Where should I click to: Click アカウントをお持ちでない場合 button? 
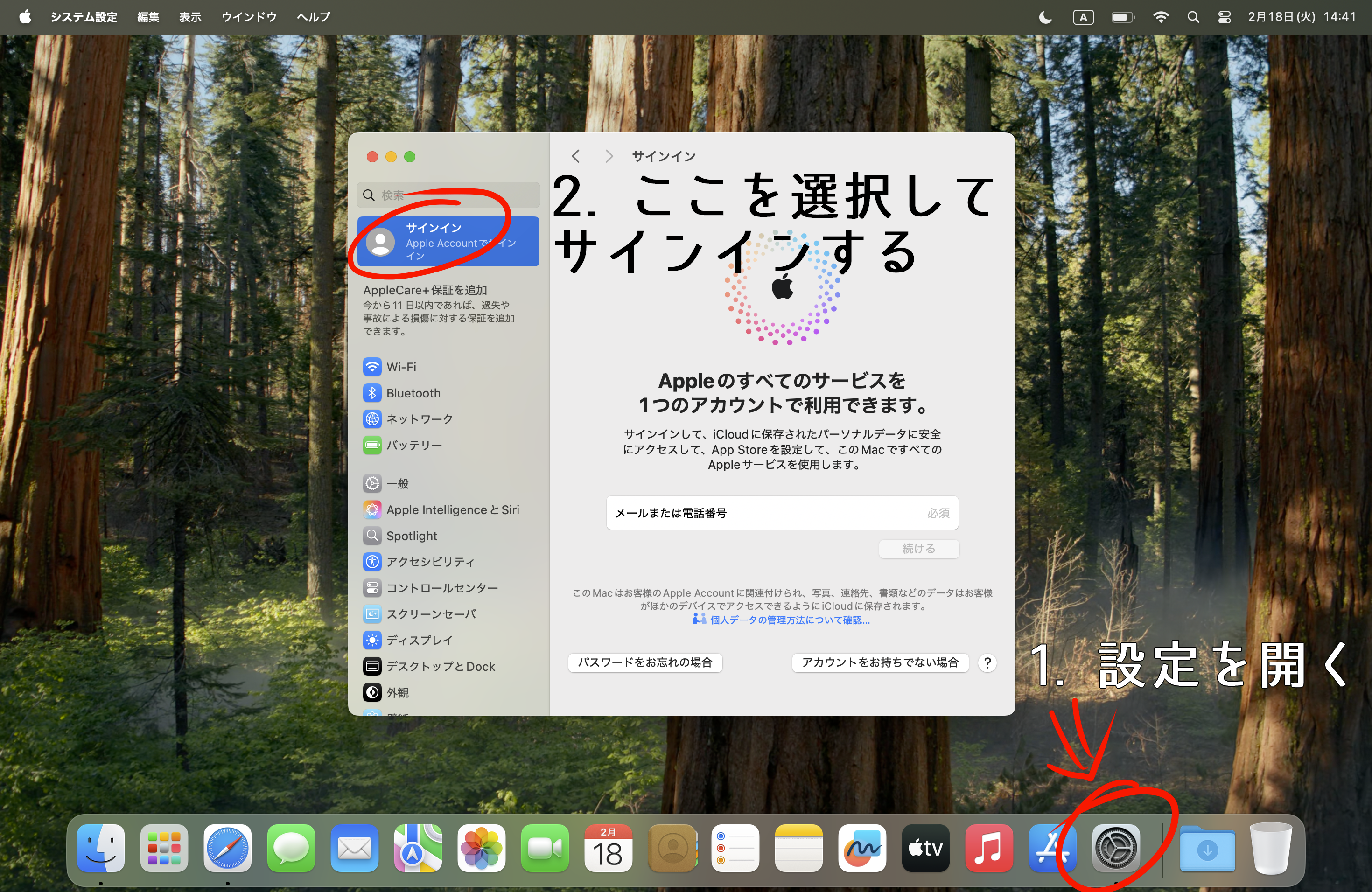(880, 662)
